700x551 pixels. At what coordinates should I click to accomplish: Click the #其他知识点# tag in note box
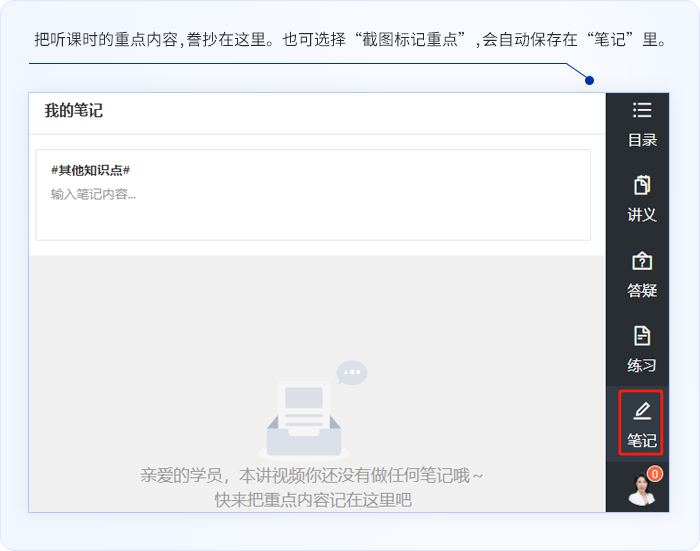tap(90, 170)
